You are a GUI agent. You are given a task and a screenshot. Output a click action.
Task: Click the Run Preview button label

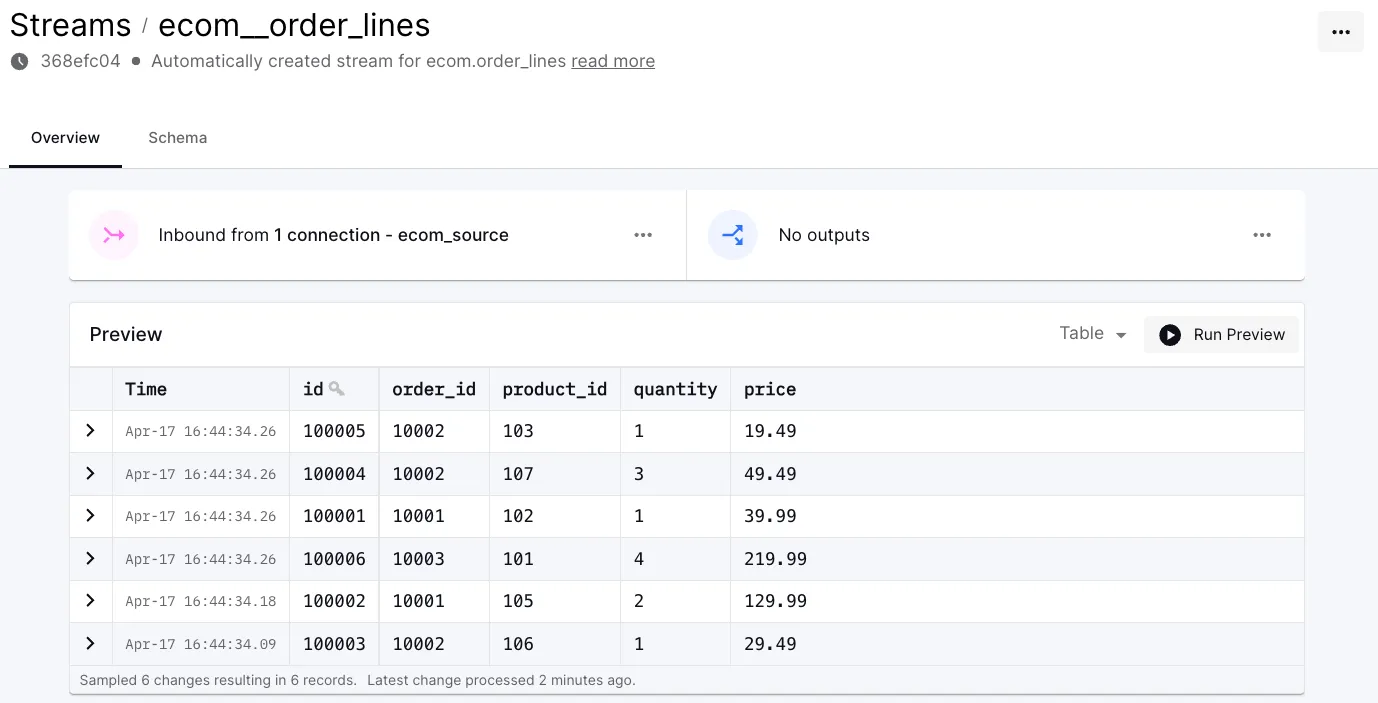[1239, 335]
